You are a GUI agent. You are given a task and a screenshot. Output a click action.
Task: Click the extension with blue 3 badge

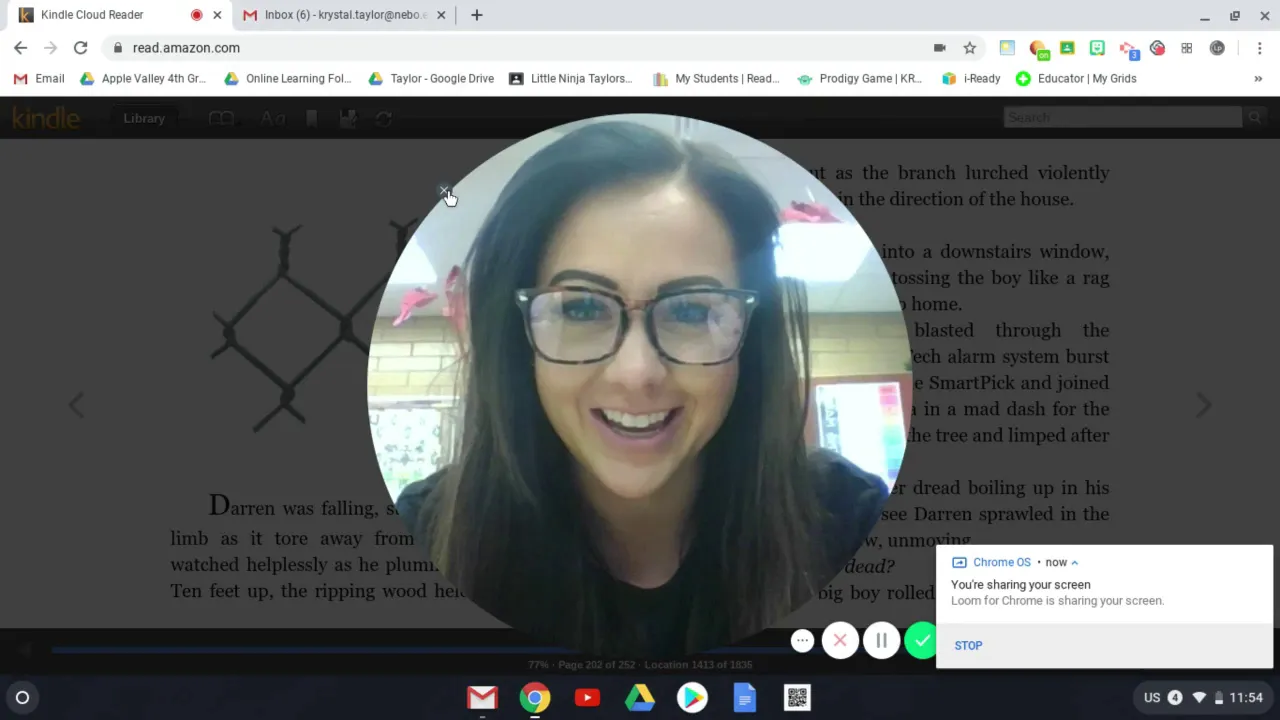tap(1128, 48)
